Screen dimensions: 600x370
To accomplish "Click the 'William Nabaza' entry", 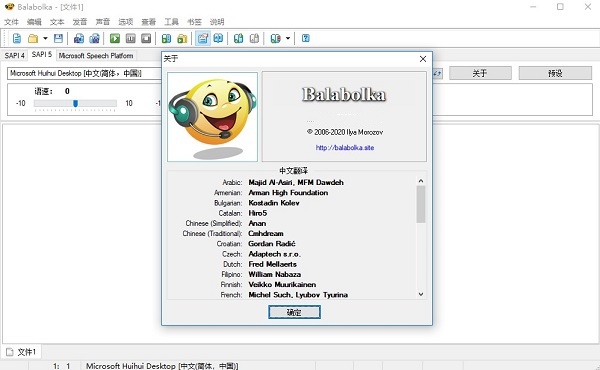I will point(274,274).
